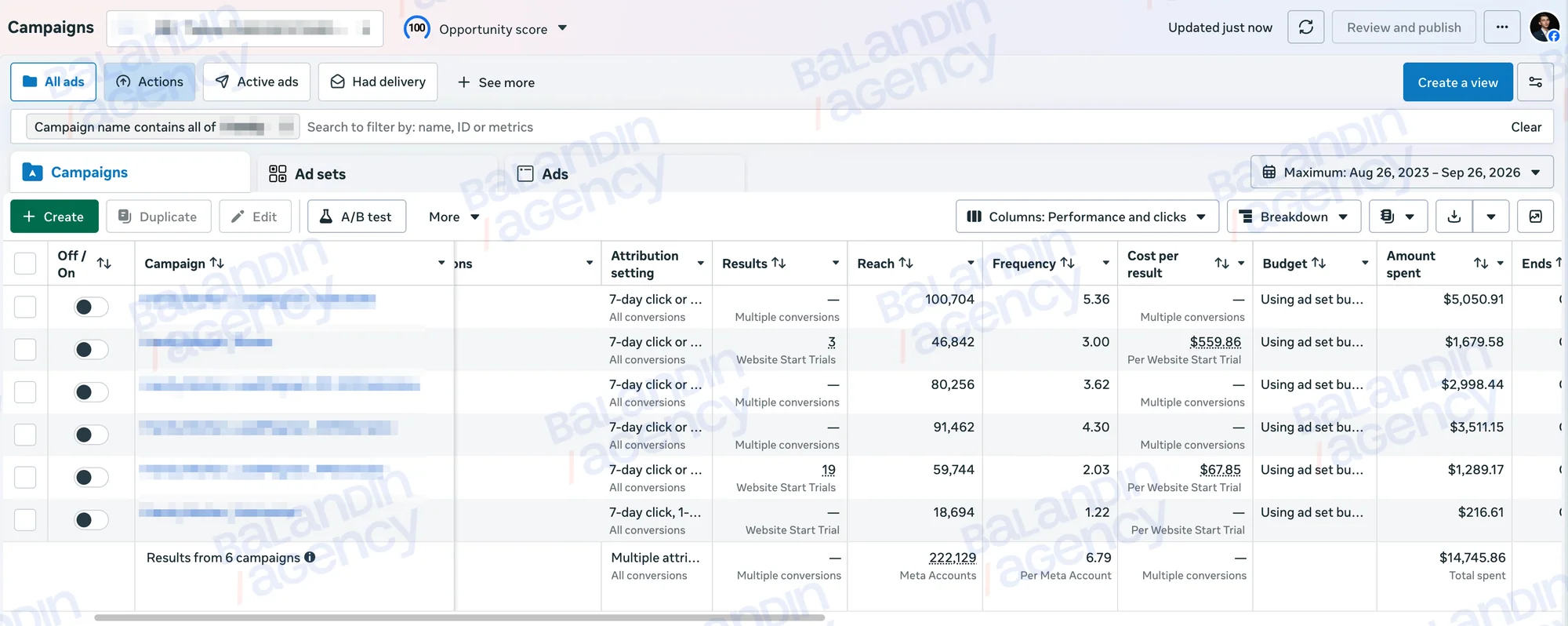
Task: Select the Had delivery filter
Action: 378,82
